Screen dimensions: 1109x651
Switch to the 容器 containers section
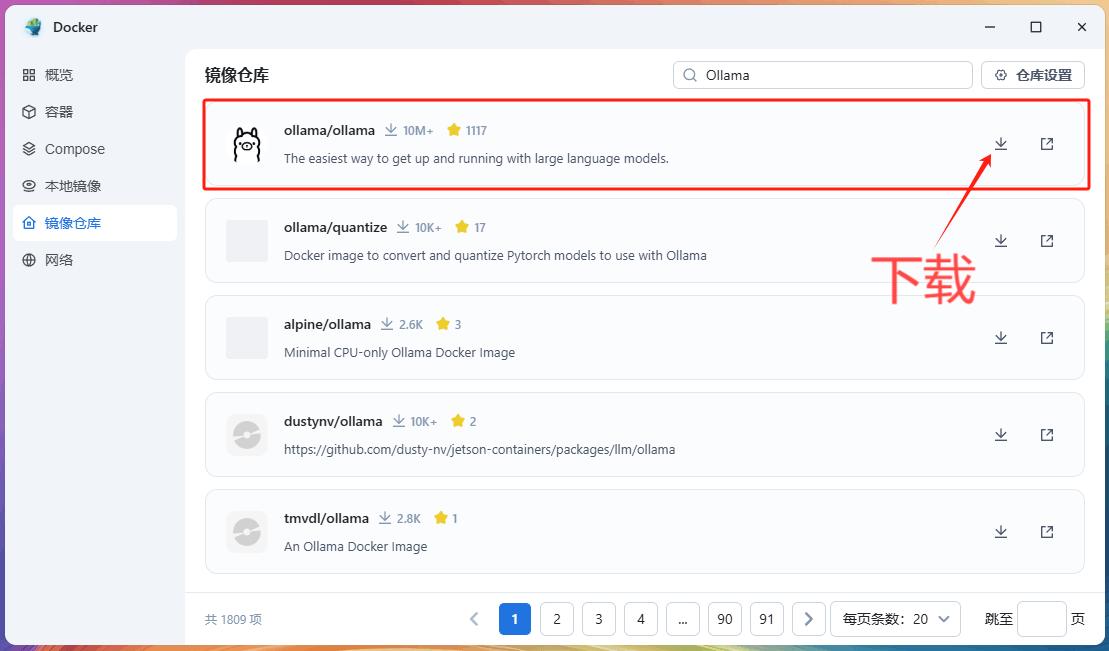point(59,112)
